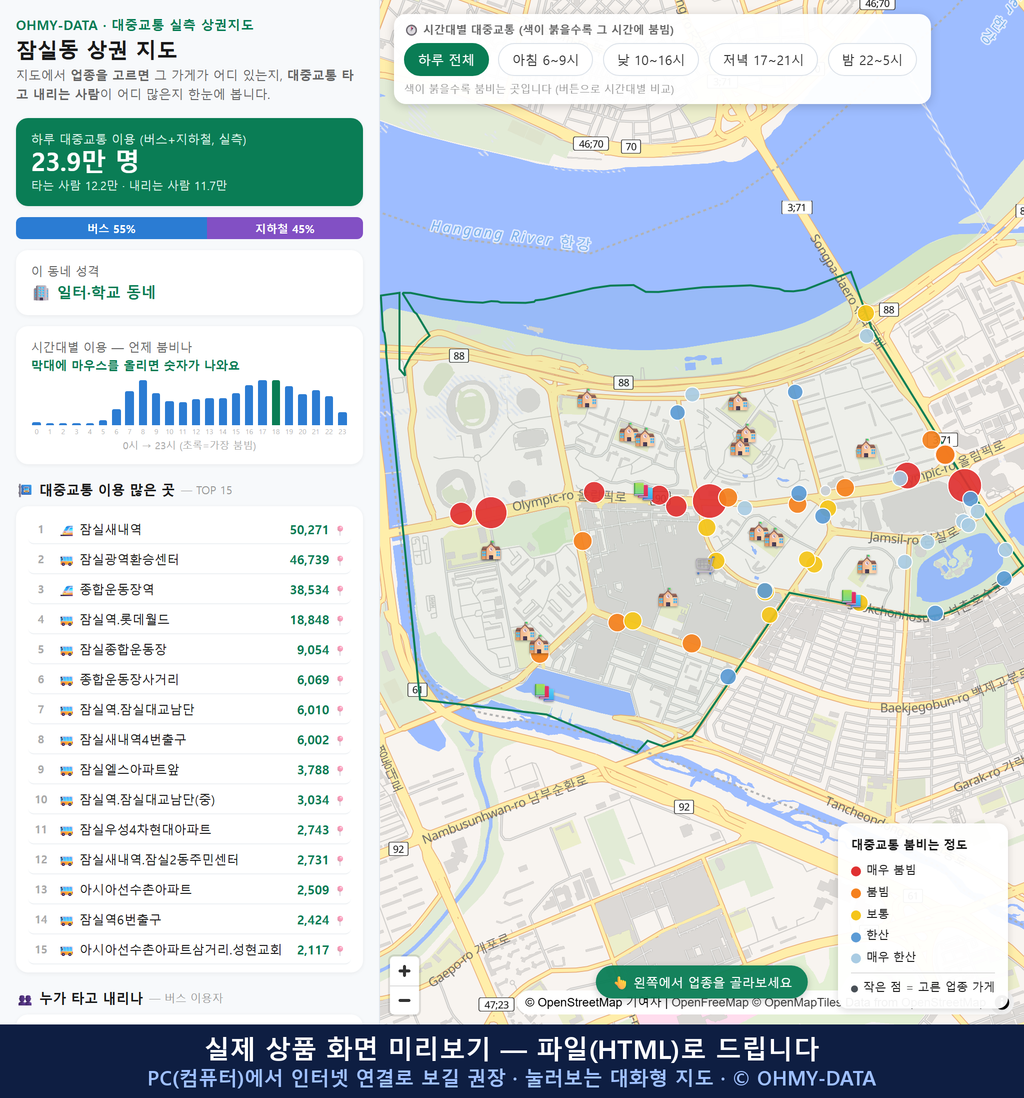Image resolution: width=1024 pixels, height=1098 pixels.
Task: Click the subway icon before 종합운동장역
Action: [x=67, y=590]
